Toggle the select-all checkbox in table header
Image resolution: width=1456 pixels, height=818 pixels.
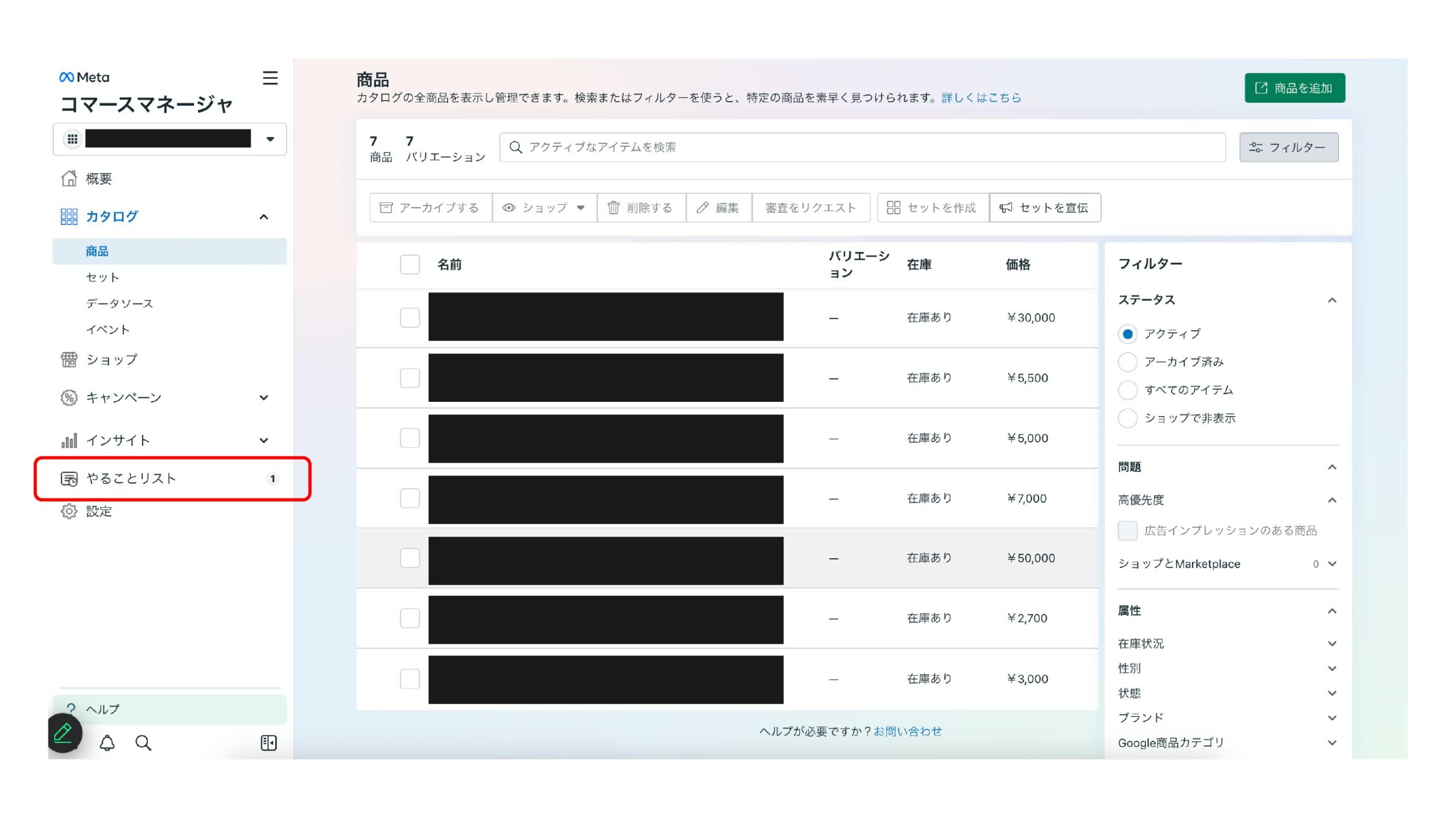[409, 264]
